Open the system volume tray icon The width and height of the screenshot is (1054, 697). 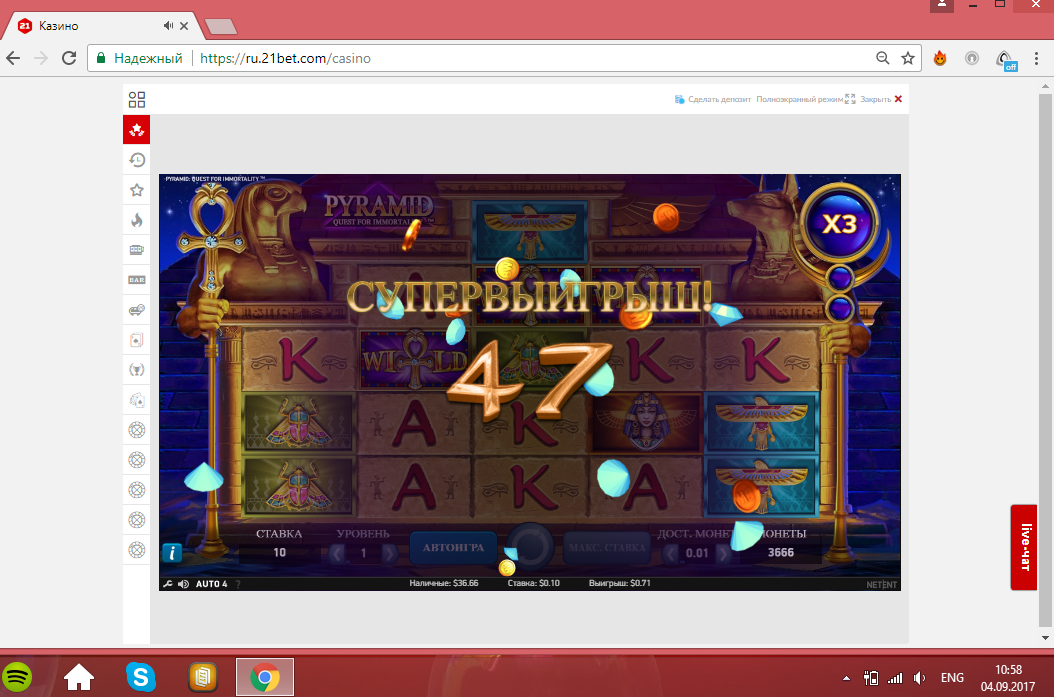[920, 678]
